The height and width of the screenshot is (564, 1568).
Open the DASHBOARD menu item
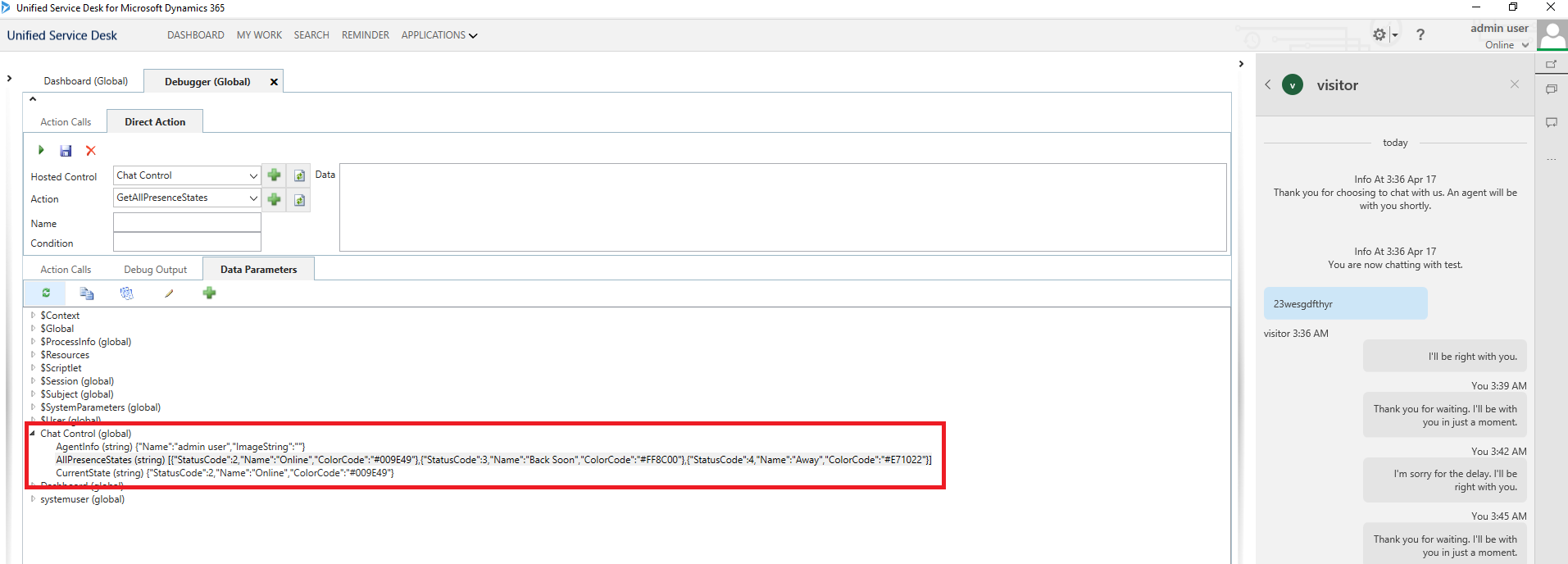(196, 35)
